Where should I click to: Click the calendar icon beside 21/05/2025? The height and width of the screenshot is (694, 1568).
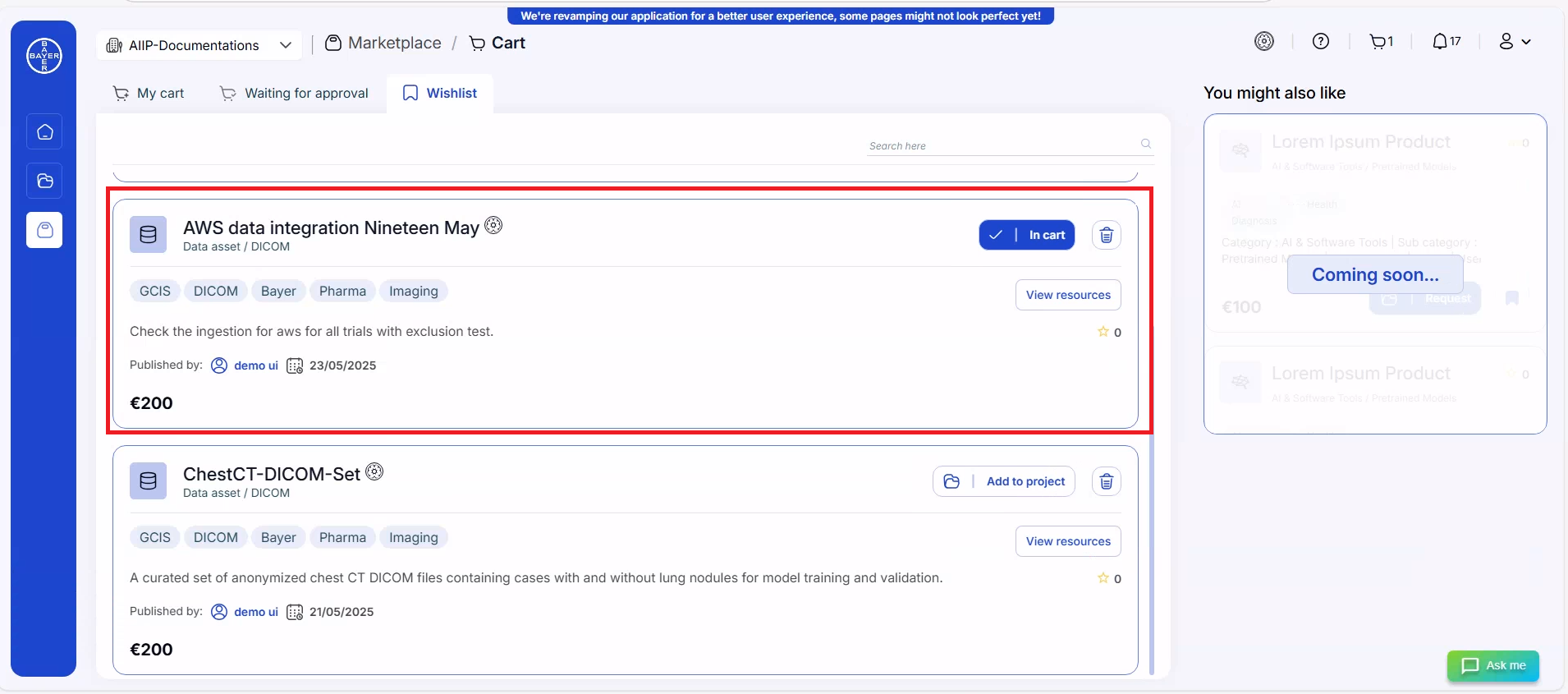[x=295, y=612]
